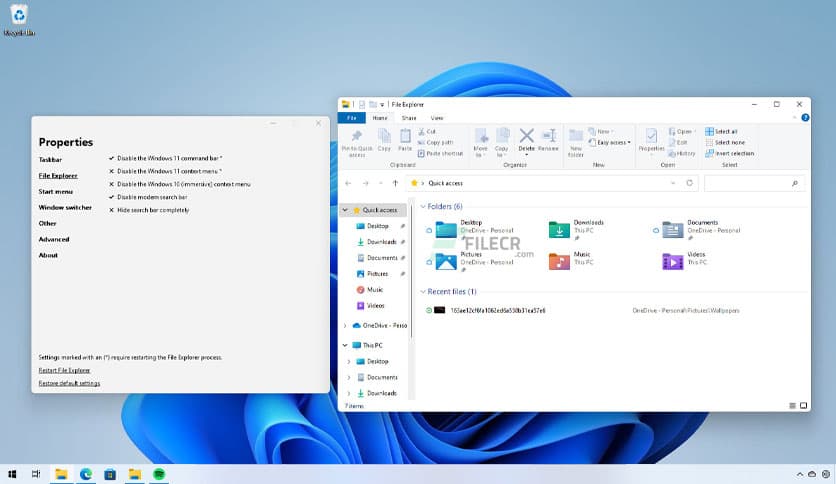The image size is (836, 484).
Task: Open Properties from the ribbon's Open group
Action: 651,137
